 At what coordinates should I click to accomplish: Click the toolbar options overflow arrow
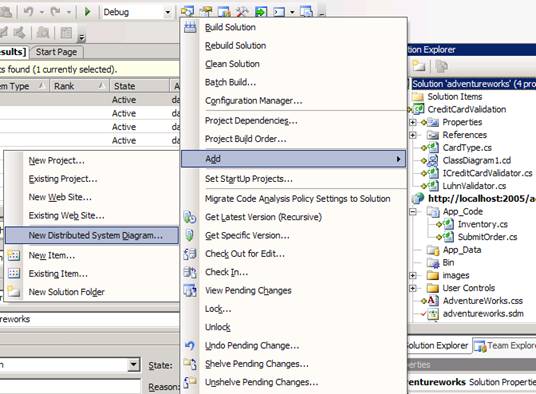click(82, 38)
